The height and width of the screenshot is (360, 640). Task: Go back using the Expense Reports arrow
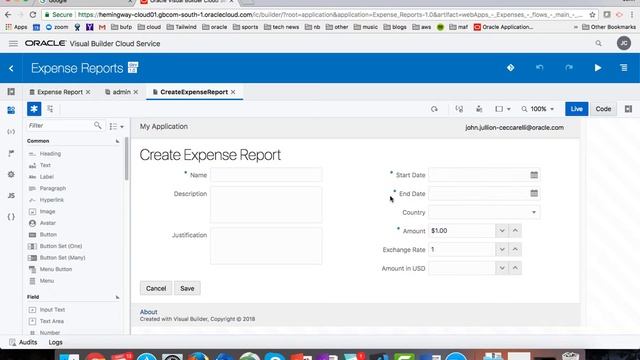11,68
